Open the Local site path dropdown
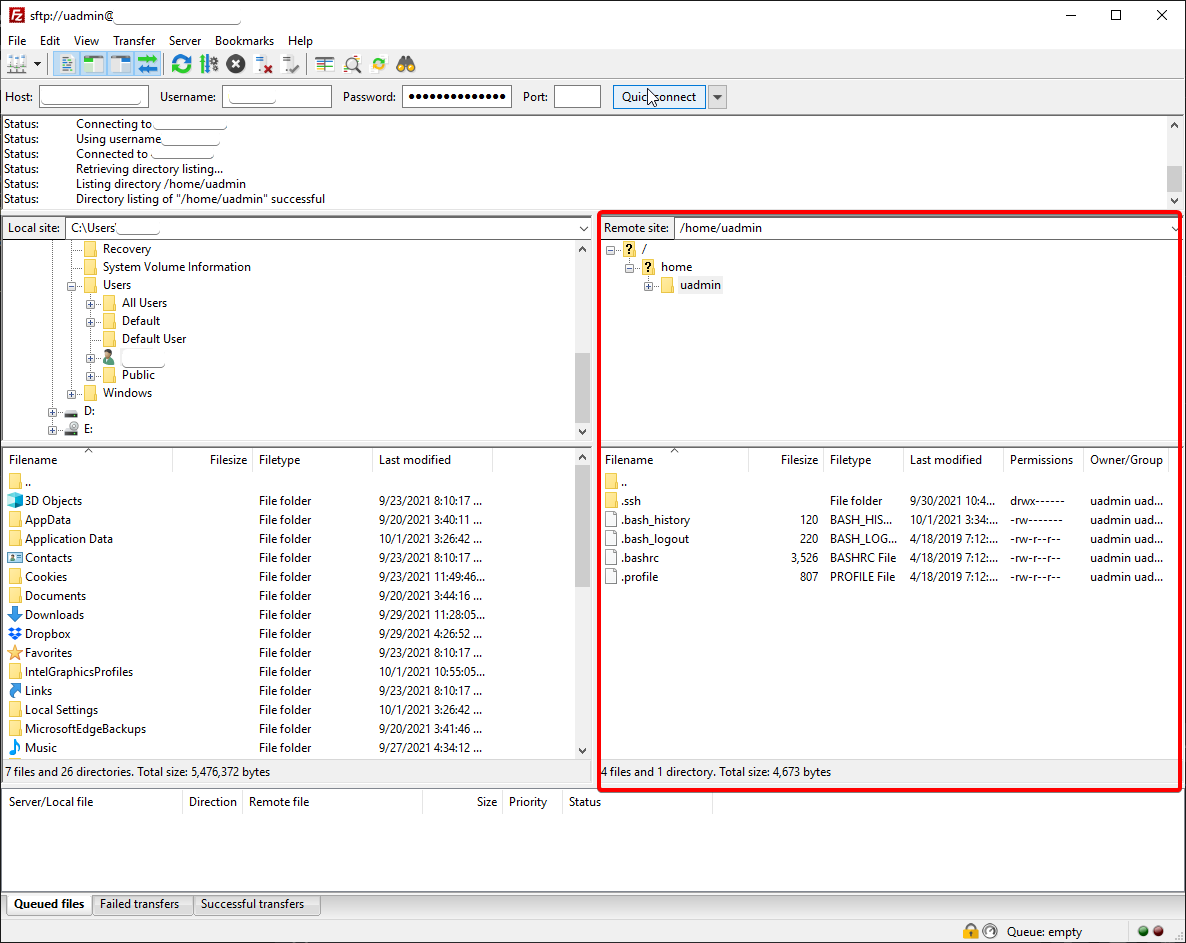This screenshot has width=1186, height=943. click(x=583, y=228)
